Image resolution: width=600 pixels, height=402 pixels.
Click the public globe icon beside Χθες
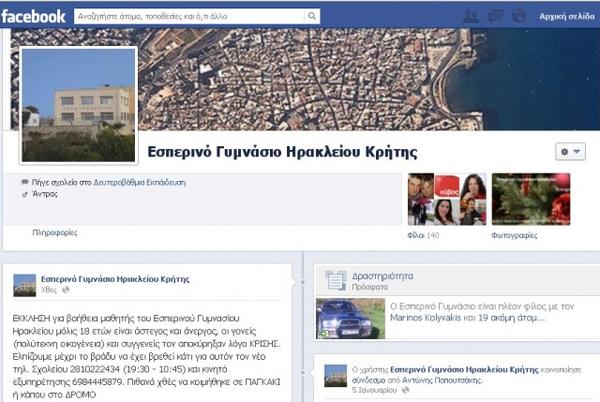[x=66, y=290]
